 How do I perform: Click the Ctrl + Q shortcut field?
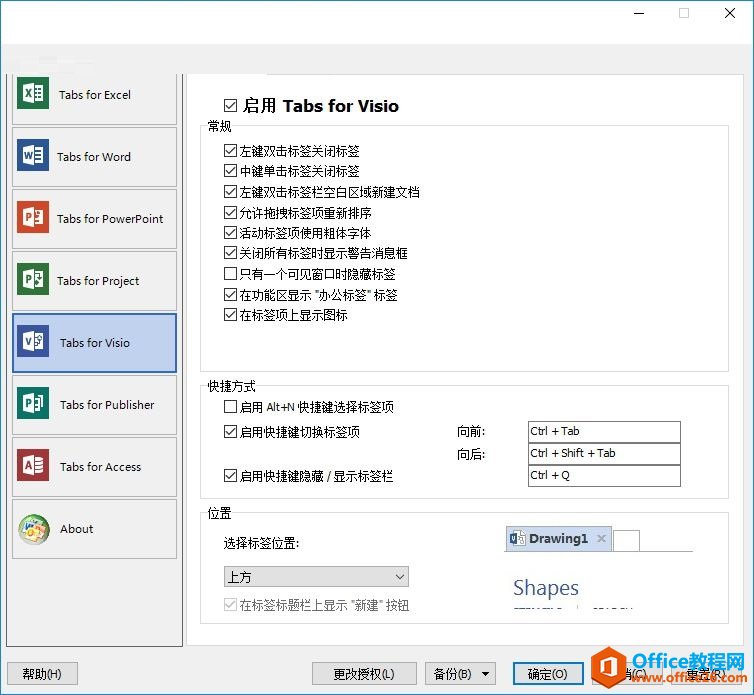(x=604, y=476)
